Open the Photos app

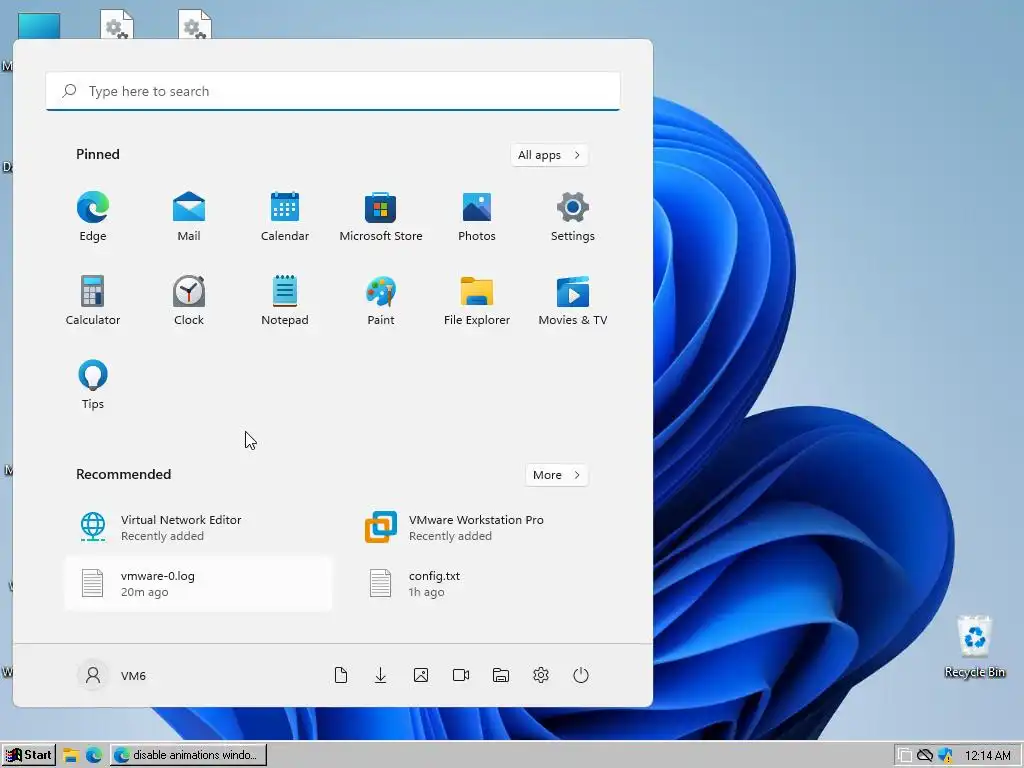[x=477, y=217]
